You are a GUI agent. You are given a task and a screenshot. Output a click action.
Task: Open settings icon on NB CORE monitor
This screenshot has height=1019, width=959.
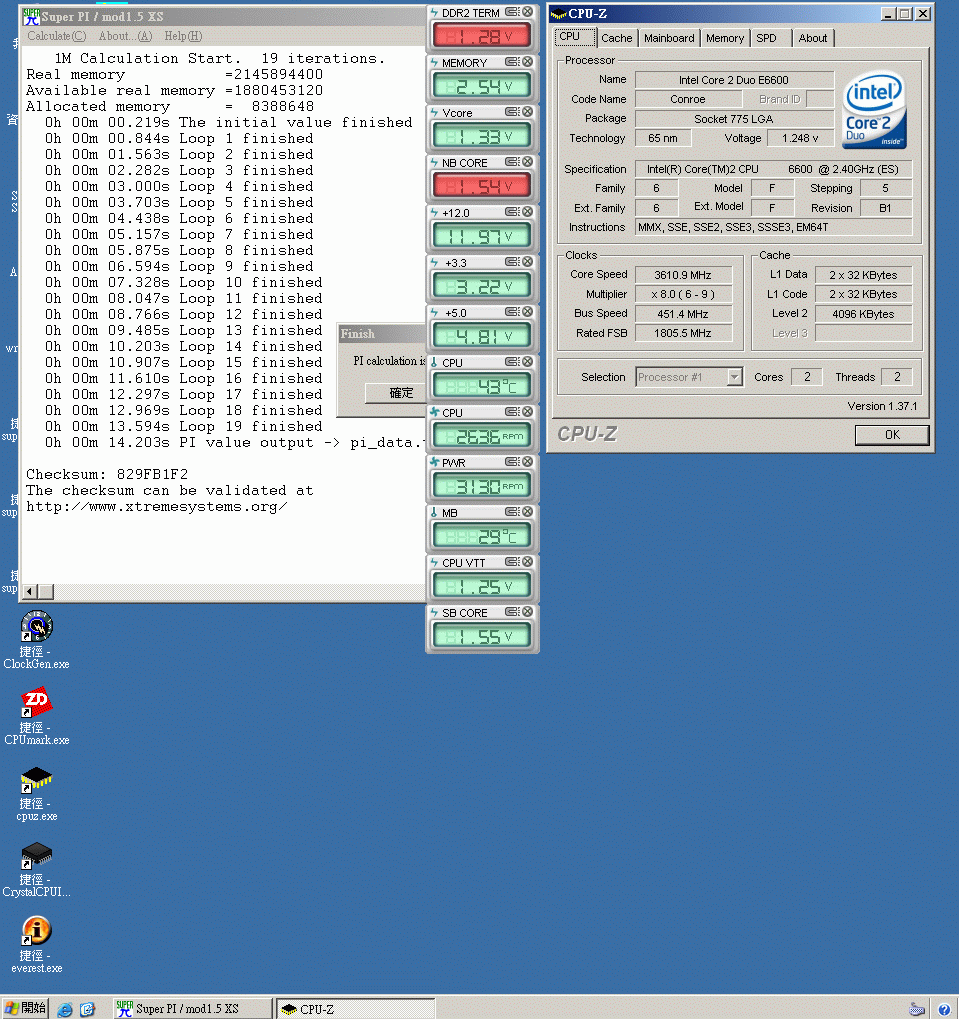tap(512, 162)
